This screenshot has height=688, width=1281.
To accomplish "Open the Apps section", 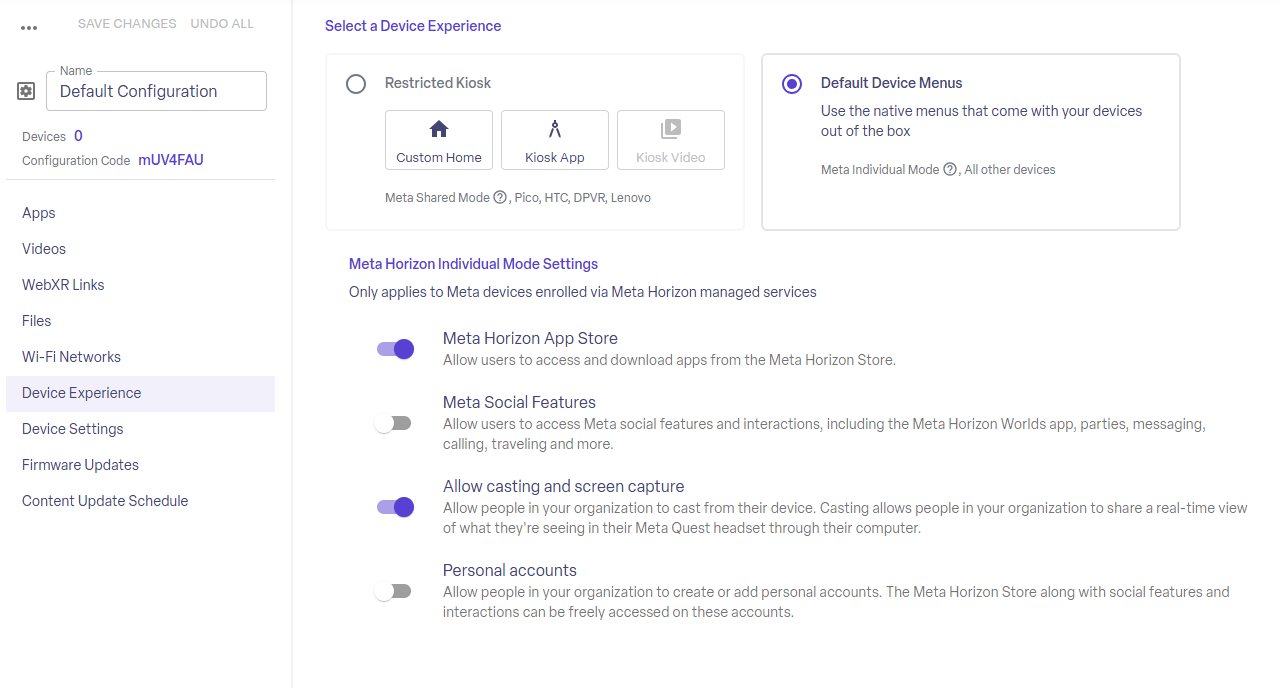I will click(x=140, y=213).
